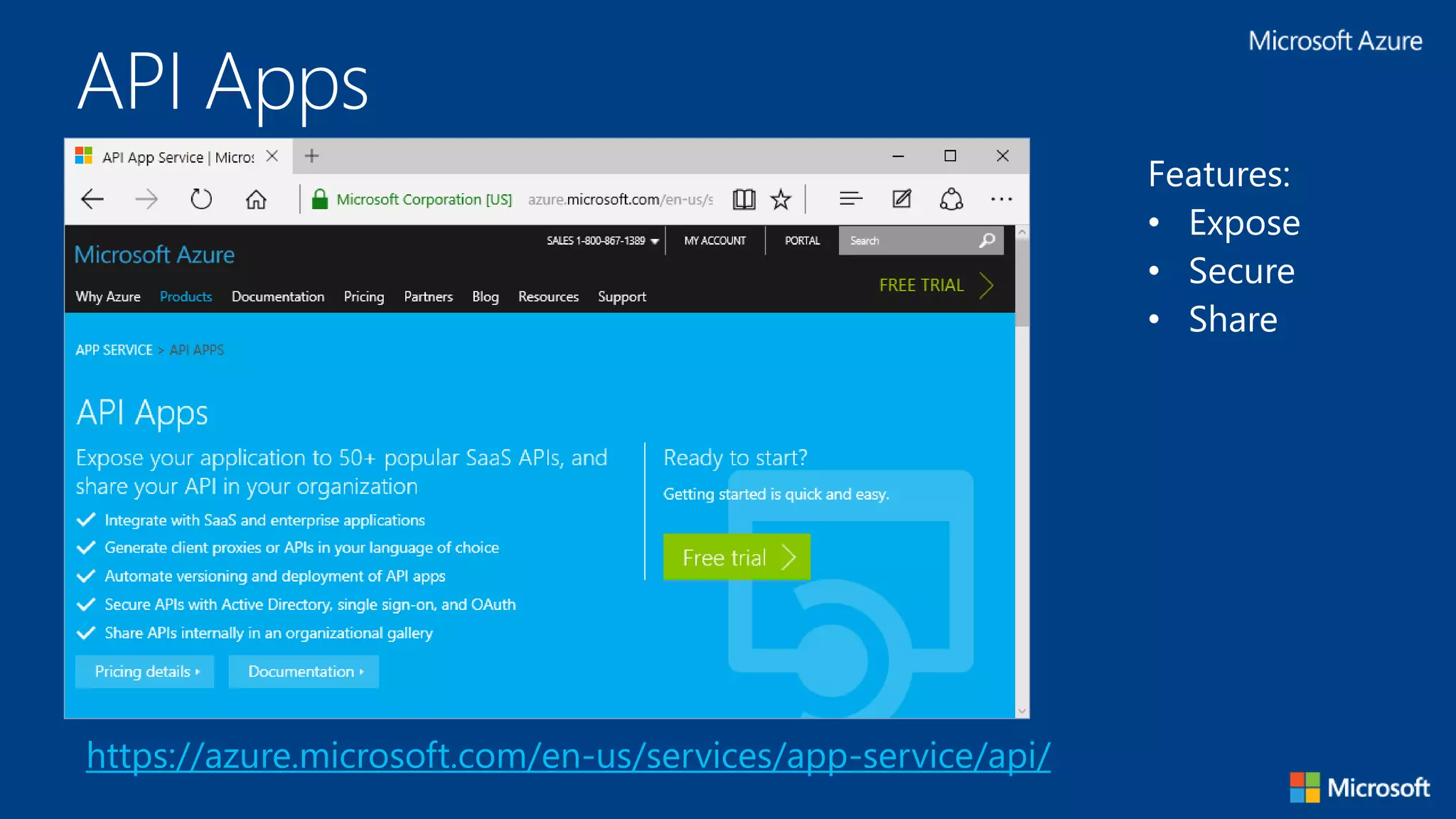Click 'Integrate with SaaS and enterprise applications' text
The height and width of the screenshot is (819, 1456).
coord(264,520)
